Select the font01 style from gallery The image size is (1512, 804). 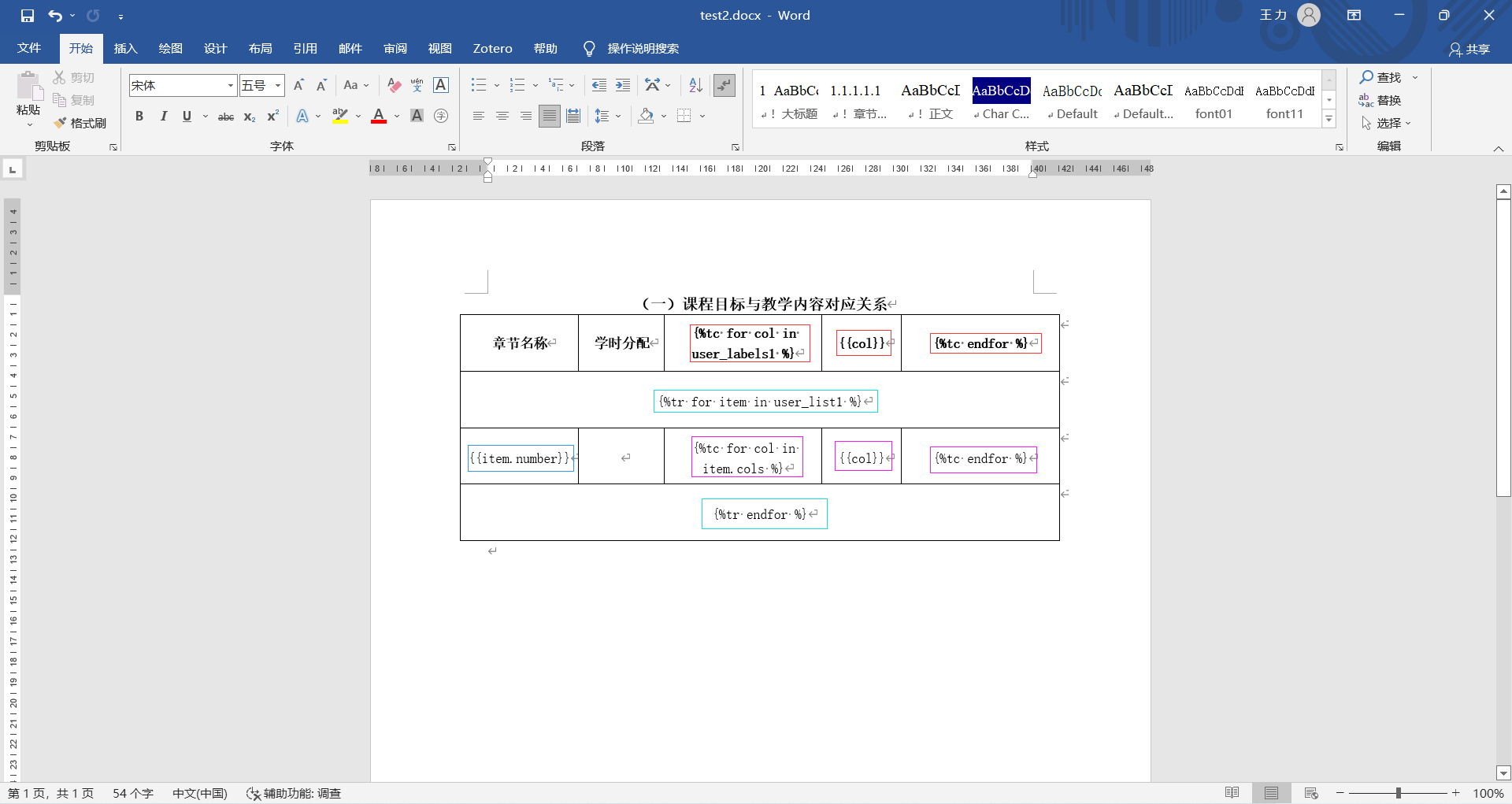[x=1213, y=101]
